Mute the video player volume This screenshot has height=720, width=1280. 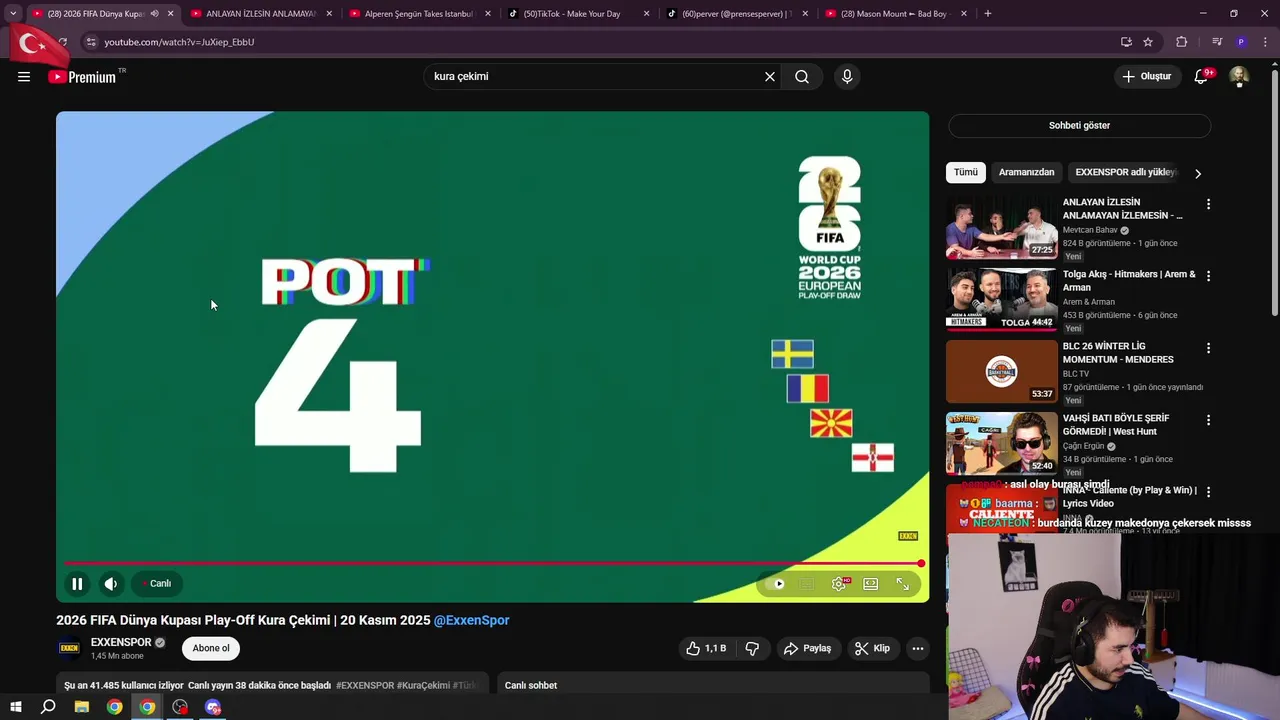tap(111, 584)
